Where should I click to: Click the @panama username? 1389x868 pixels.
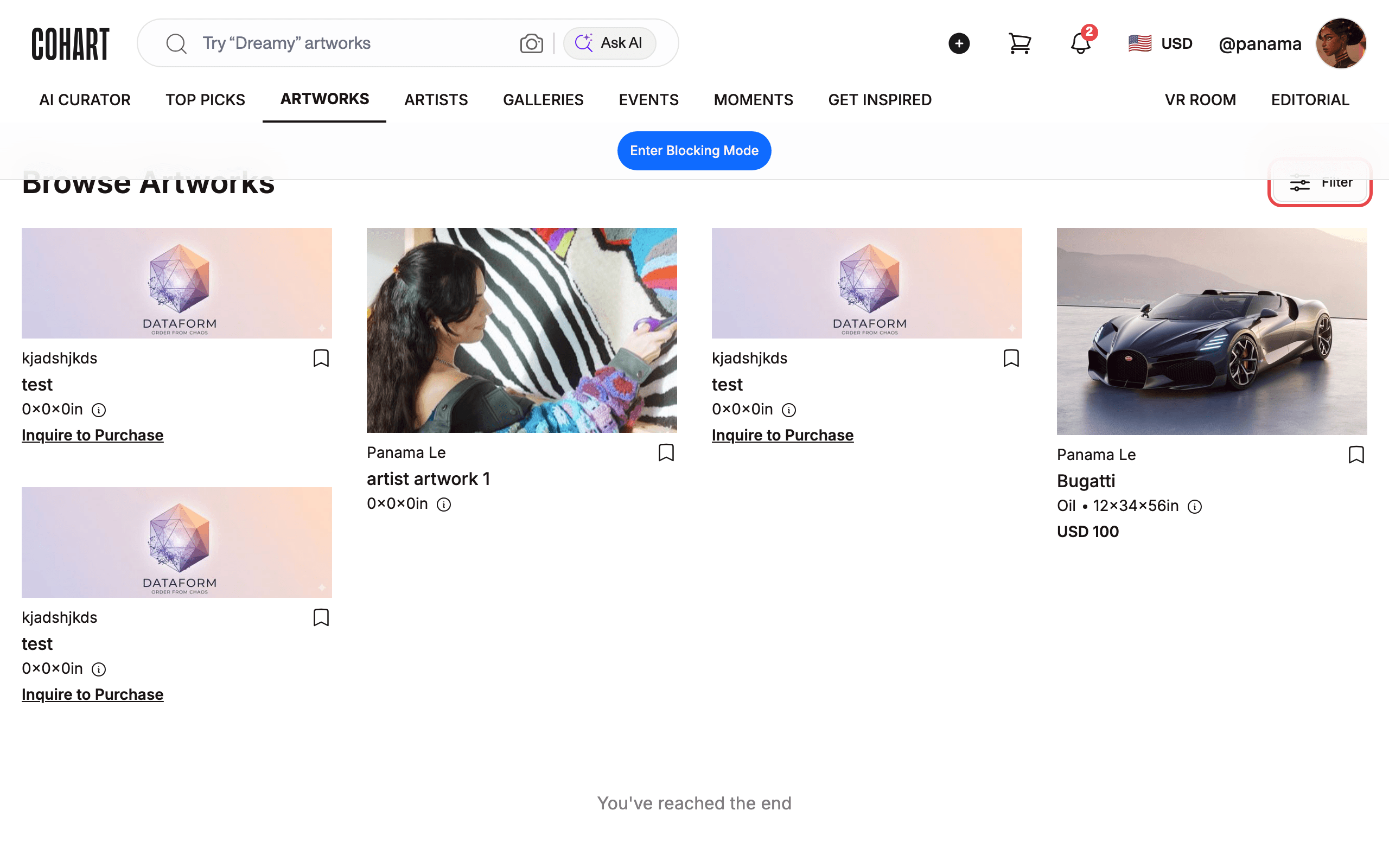(x=1260, y=43)
